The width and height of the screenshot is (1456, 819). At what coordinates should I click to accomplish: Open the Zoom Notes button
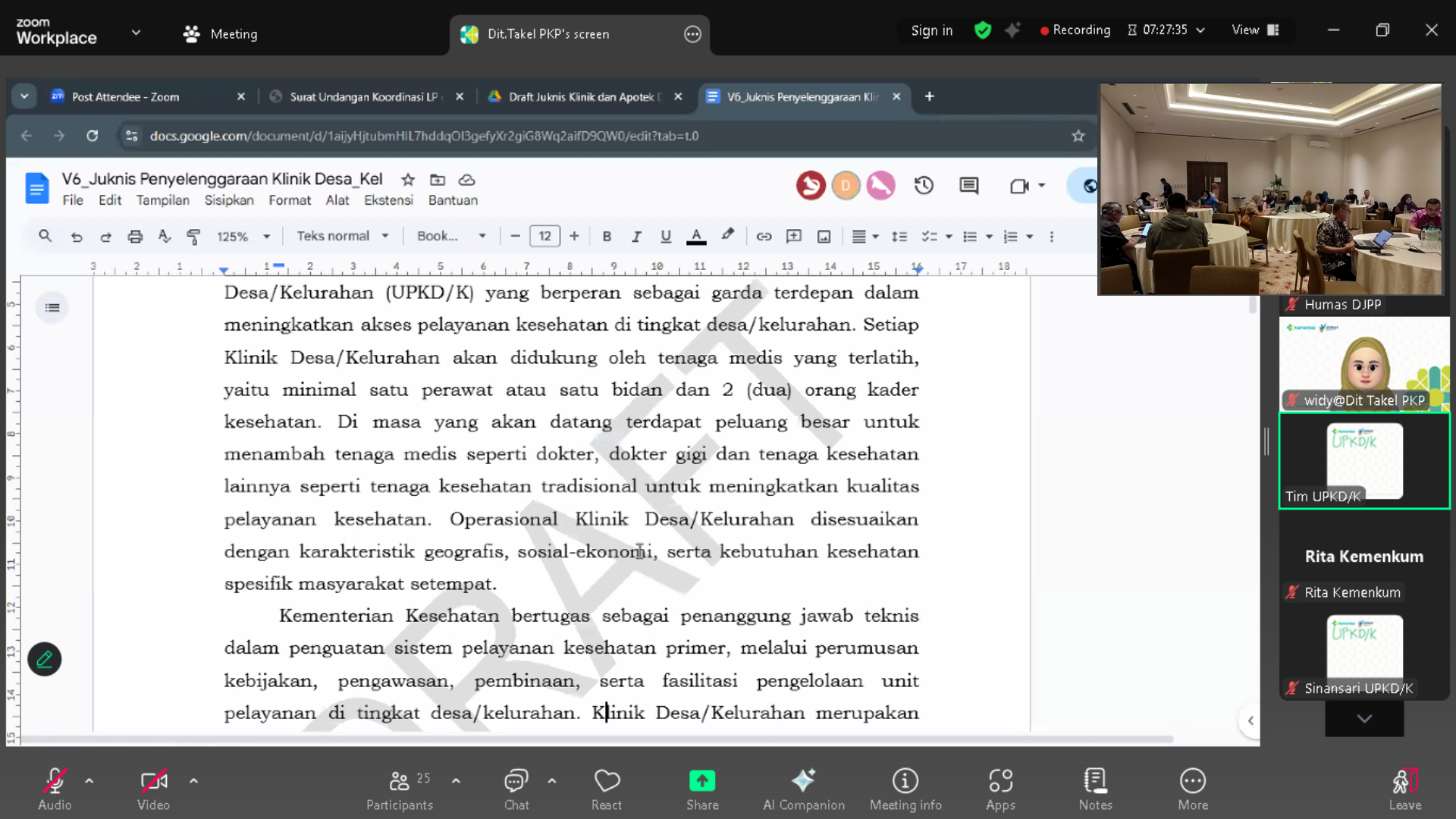[x=1095, y=789]
